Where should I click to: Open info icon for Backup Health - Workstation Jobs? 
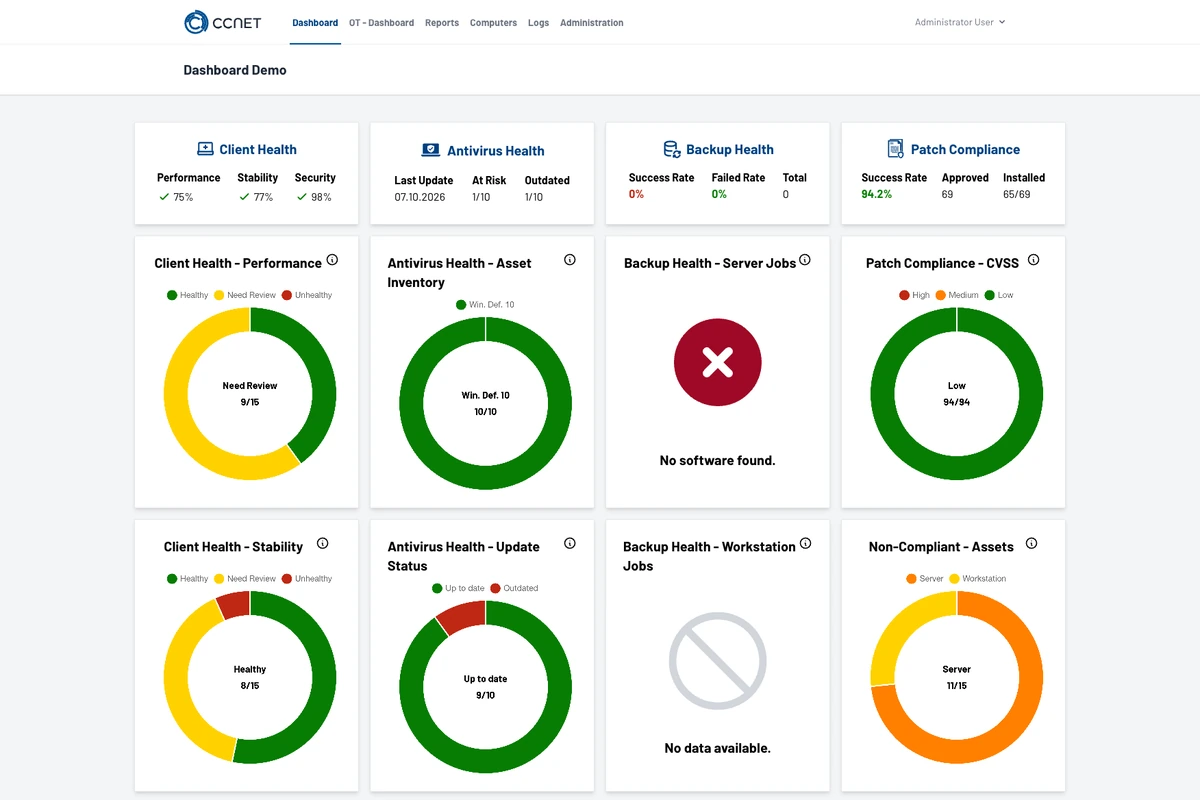805,544
